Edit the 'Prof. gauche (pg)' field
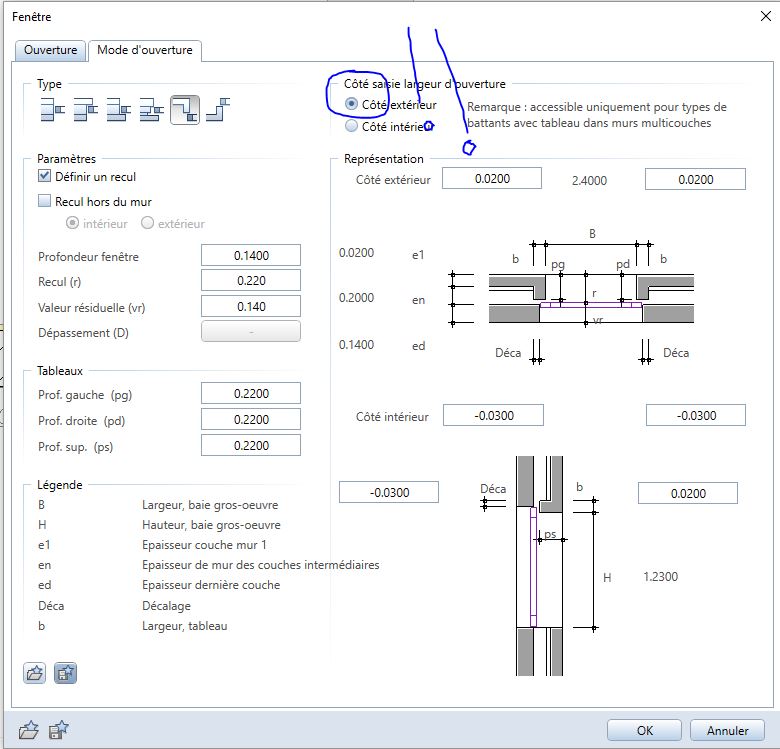Image resolution: width=780 pixels, height=749 pixels. click(x=251, y=393)
